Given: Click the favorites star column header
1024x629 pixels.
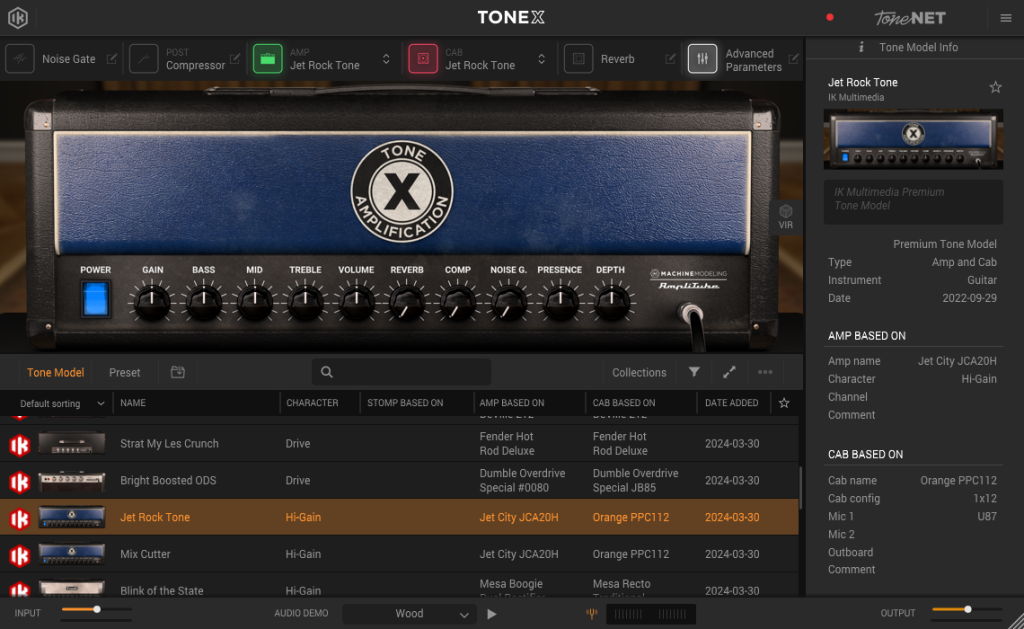Looking at the screenshot, I should click(x=784, y=403).
